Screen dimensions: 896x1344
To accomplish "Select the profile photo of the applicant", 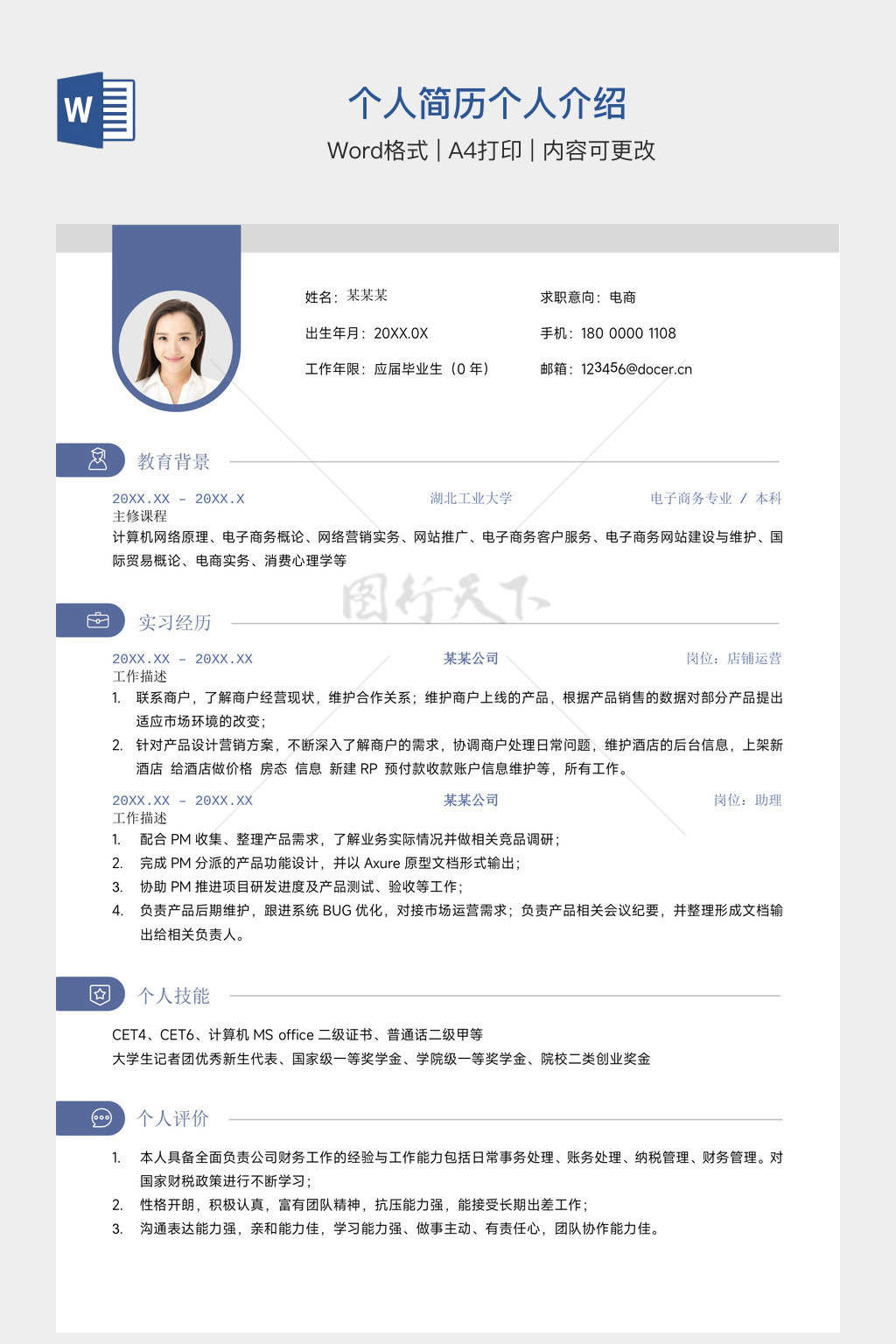I will pos(176,350).
